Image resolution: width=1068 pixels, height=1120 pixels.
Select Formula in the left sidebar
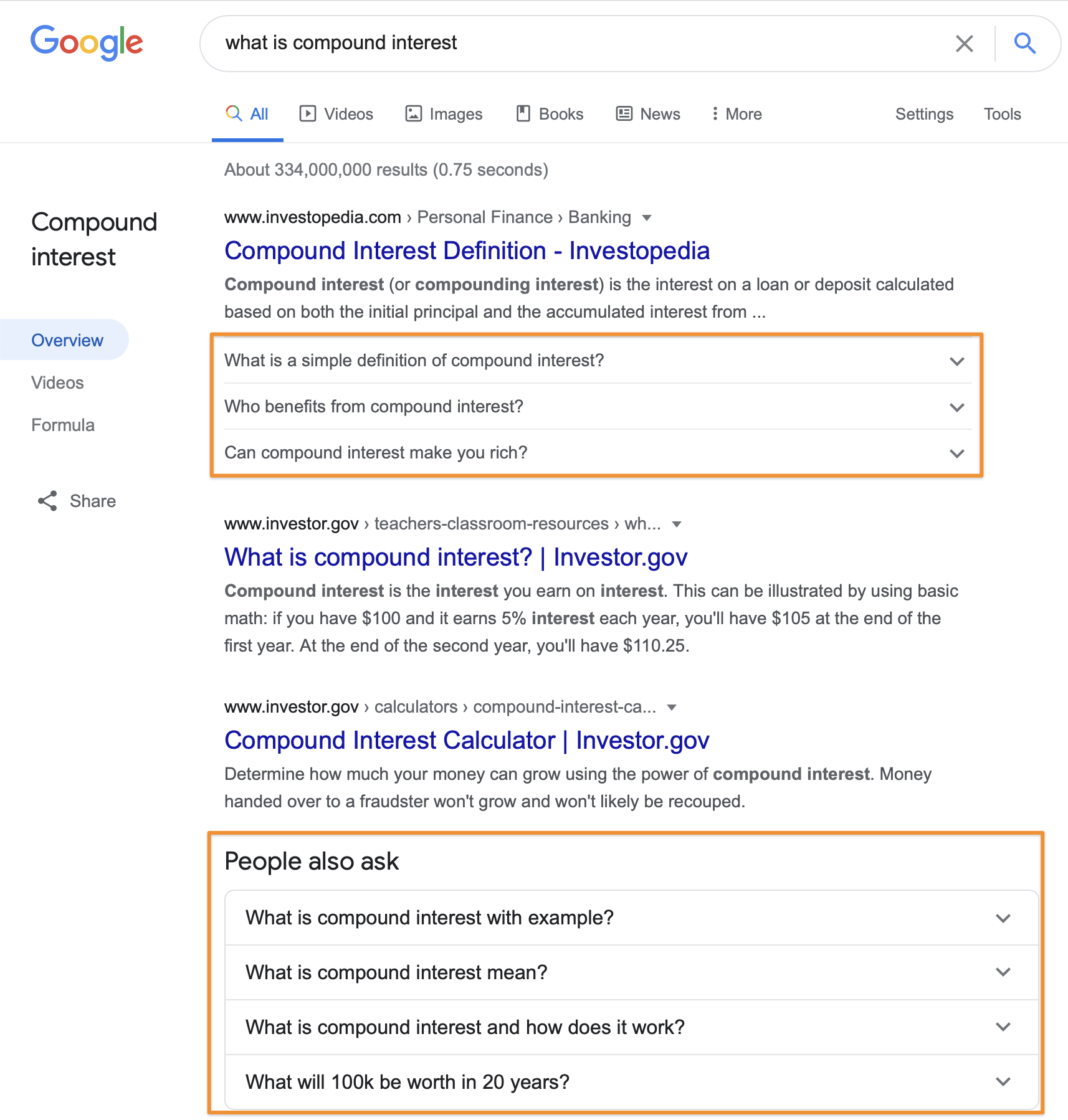coord(62,424)
